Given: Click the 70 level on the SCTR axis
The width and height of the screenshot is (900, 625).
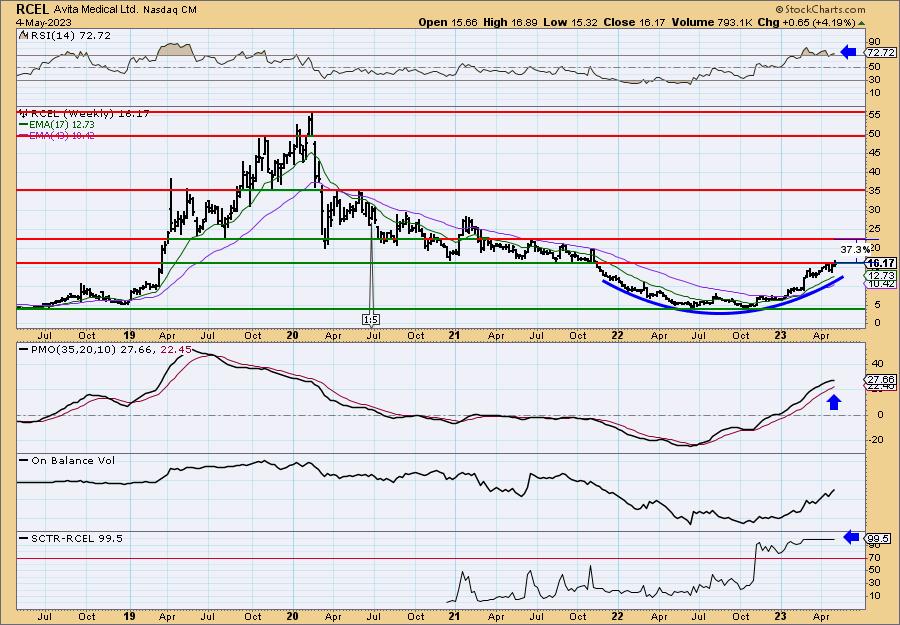Looking at the screenshot, I should pos(875,558).
